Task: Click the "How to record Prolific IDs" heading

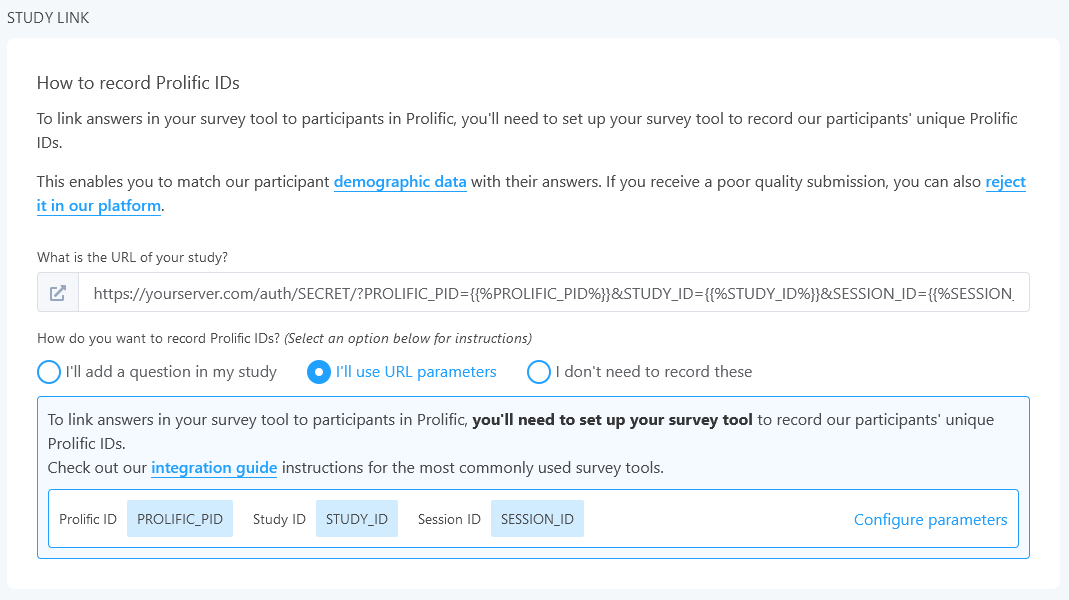Action: pos(137,83)
